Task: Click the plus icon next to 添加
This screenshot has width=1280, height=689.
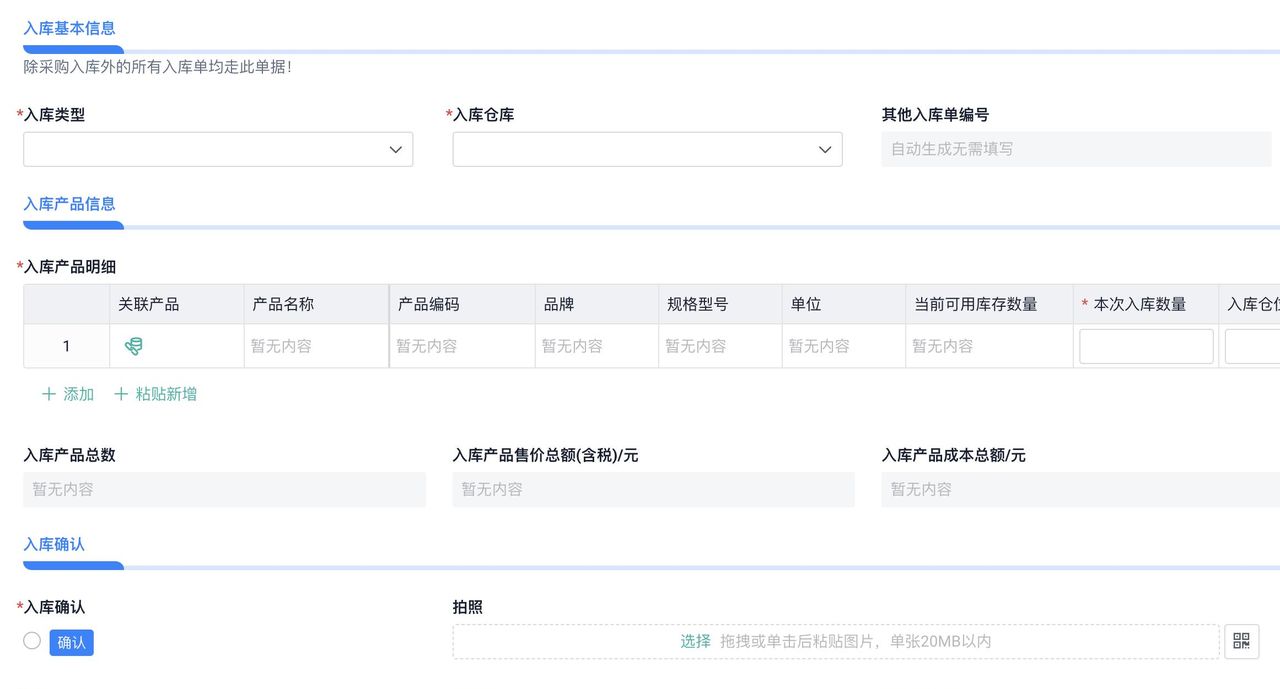Action: [50, 393]
